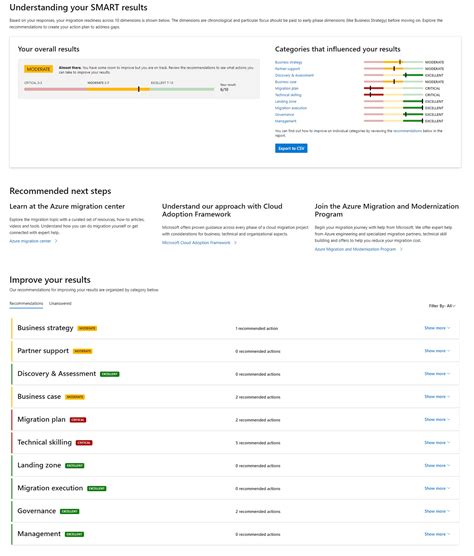Viewport: 474px width, 556px height.
Task: Open the Landing zone category link
Action: click(285, 102)
